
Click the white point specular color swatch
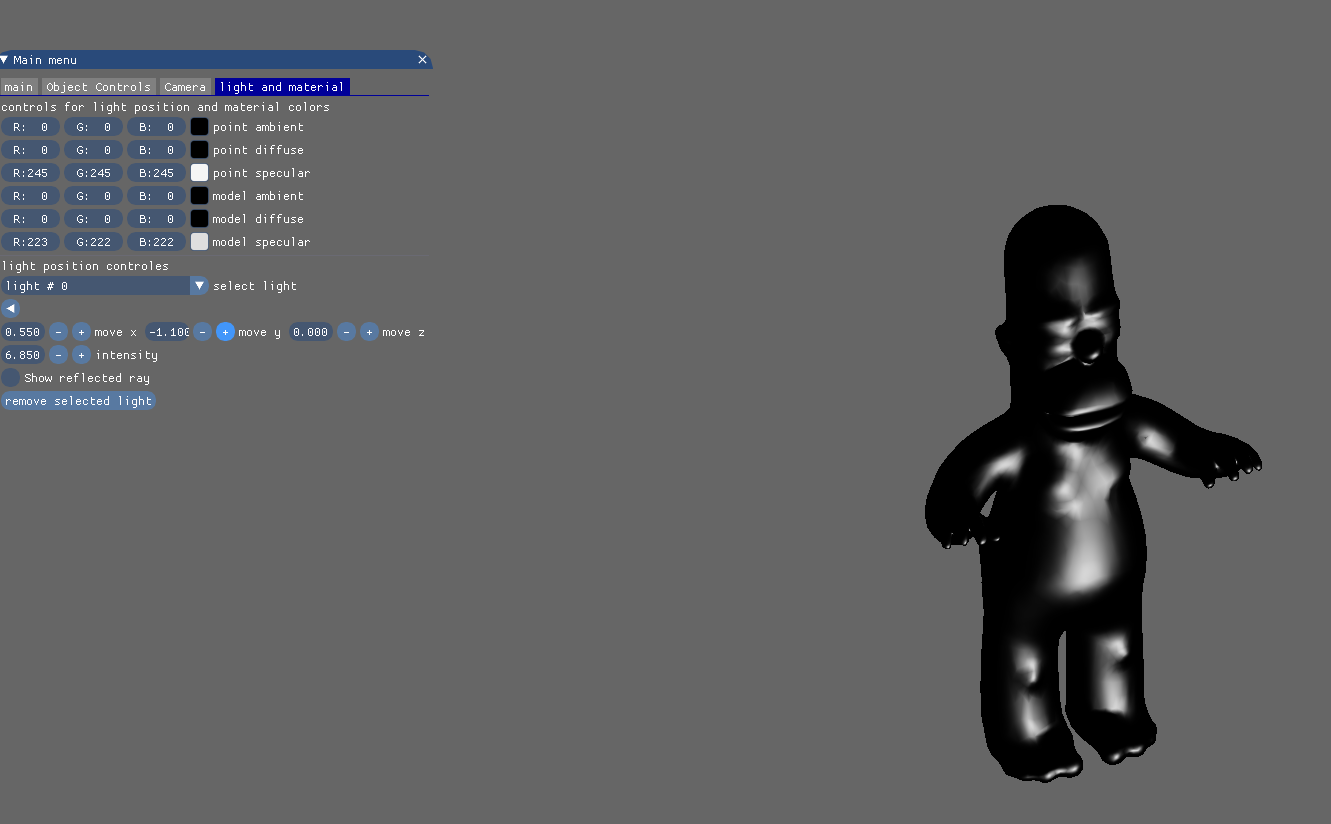click(x=199, y=172)
